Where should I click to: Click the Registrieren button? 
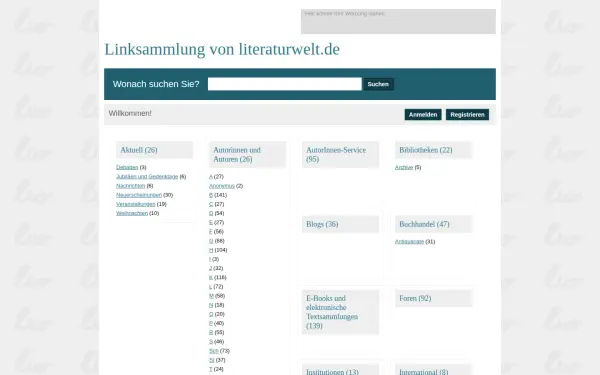[x=467, y=114]
